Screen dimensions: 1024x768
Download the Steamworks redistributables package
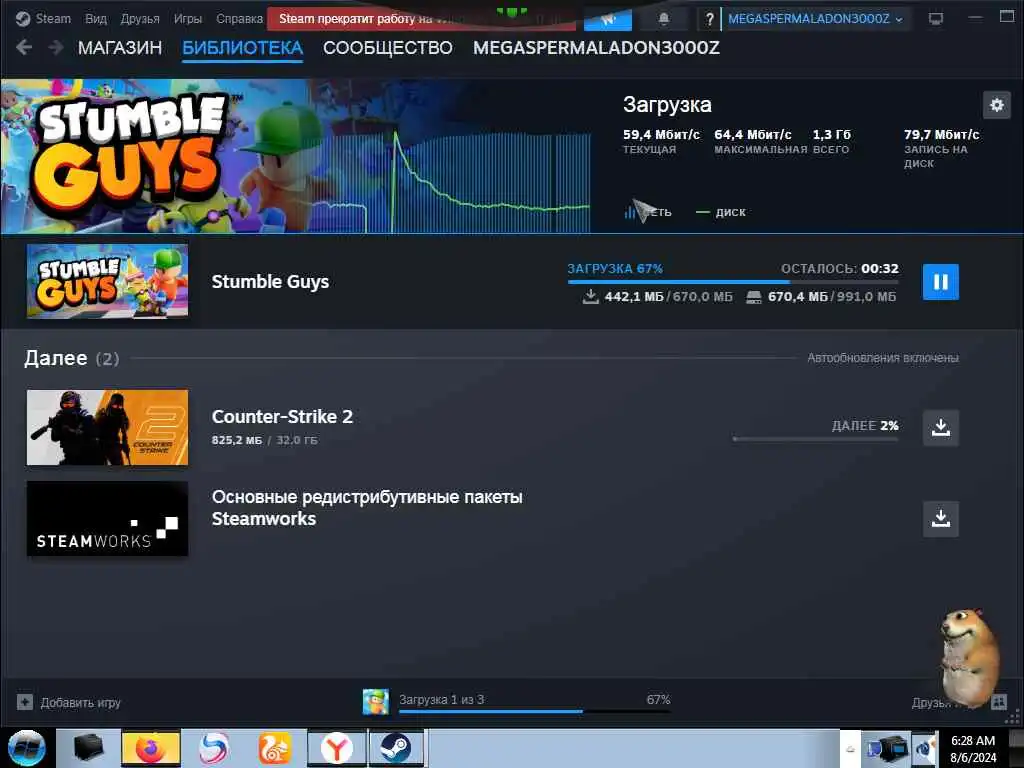940,519
